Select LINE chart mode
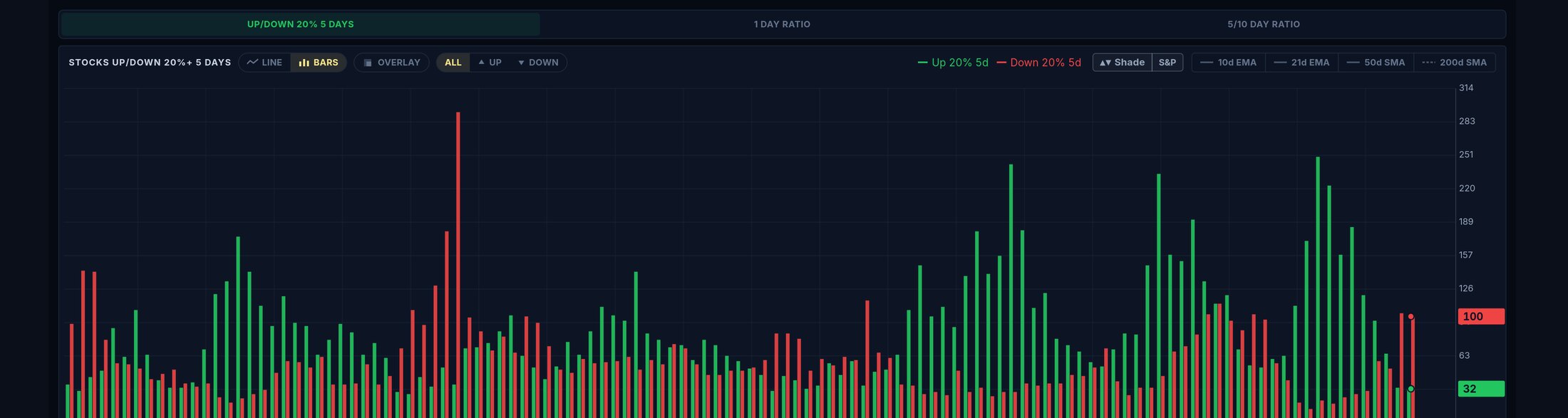 click(x=264, y=63)
